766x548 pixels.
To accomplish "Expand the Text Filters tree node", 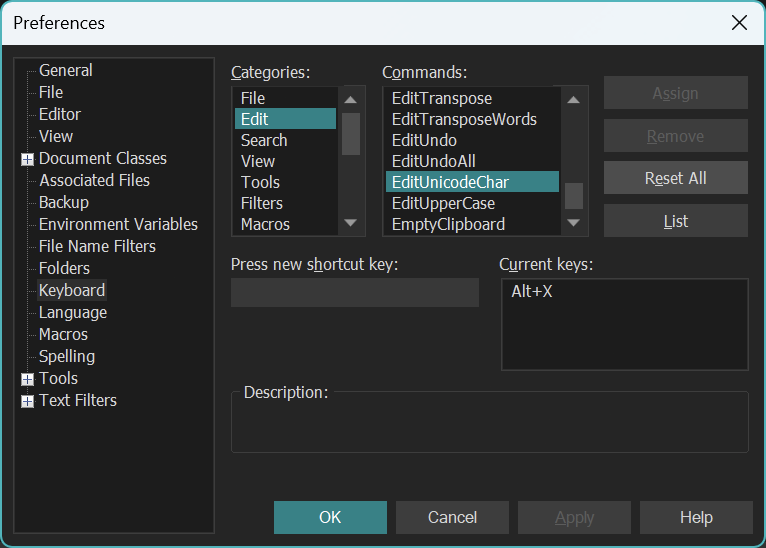I will coord(27,401).
